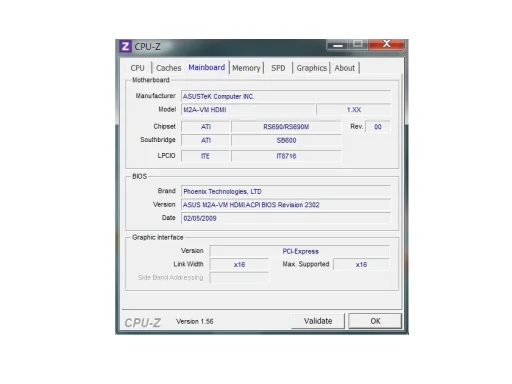Click the empty Side Band Addressing field

point(239,278)
